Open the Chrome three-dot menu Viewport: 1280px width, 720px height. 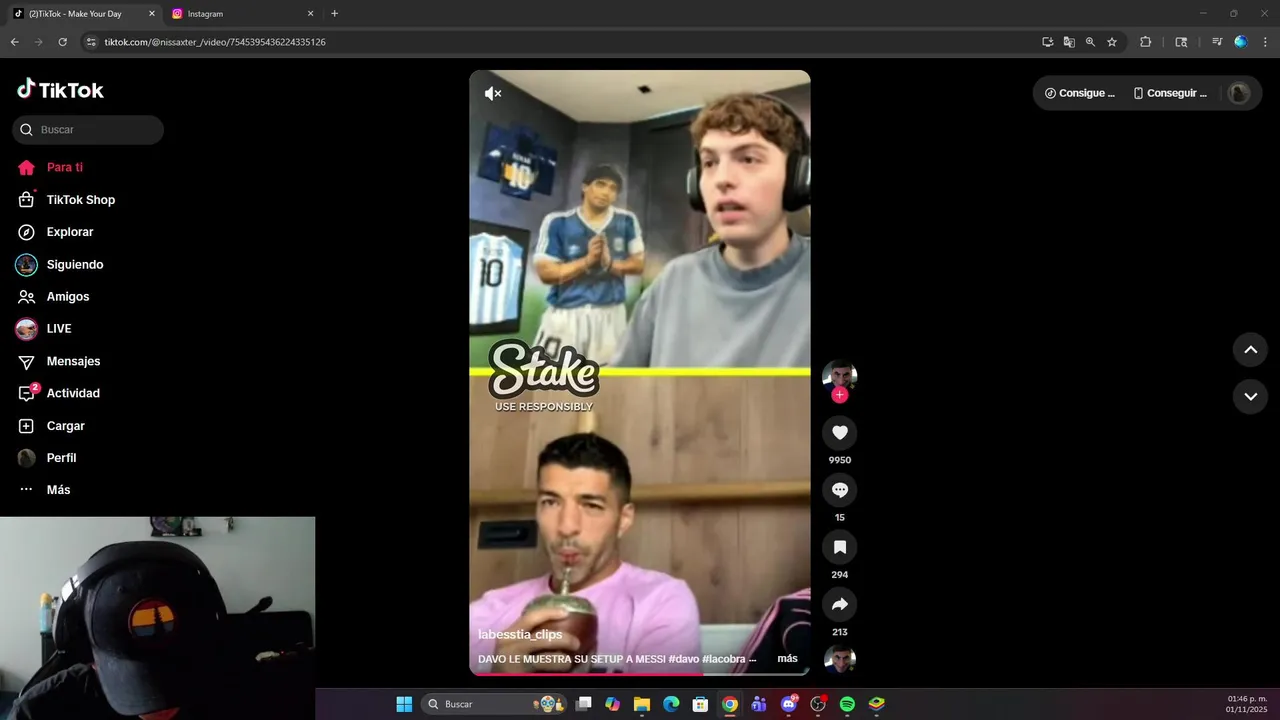pos(1266,42)
